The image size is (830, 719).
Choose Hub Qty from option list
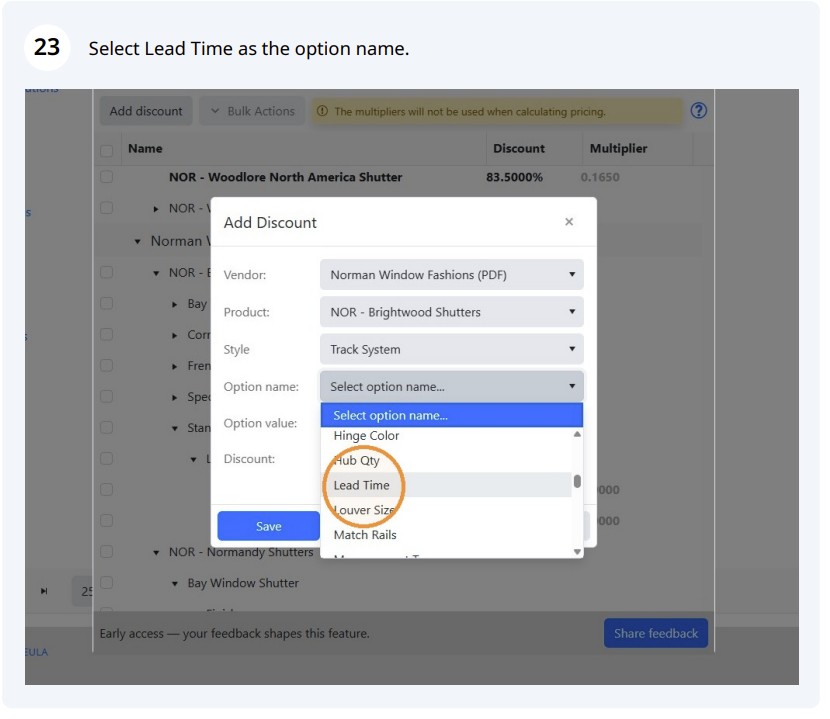[446, 460]
